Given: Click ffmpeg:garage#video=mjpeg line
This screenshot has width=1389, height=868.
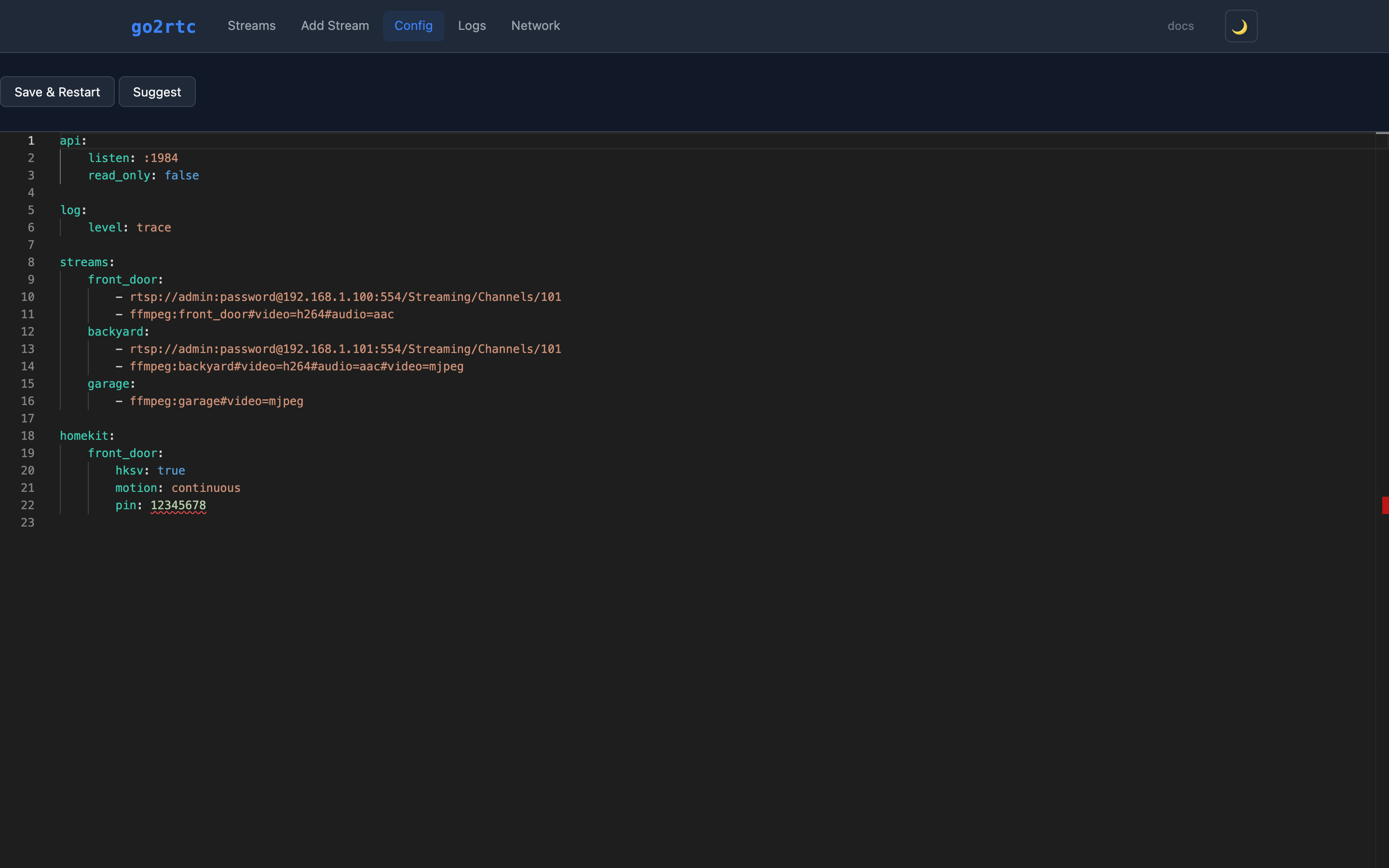Looking at the screenshot, I should point(217,401).
